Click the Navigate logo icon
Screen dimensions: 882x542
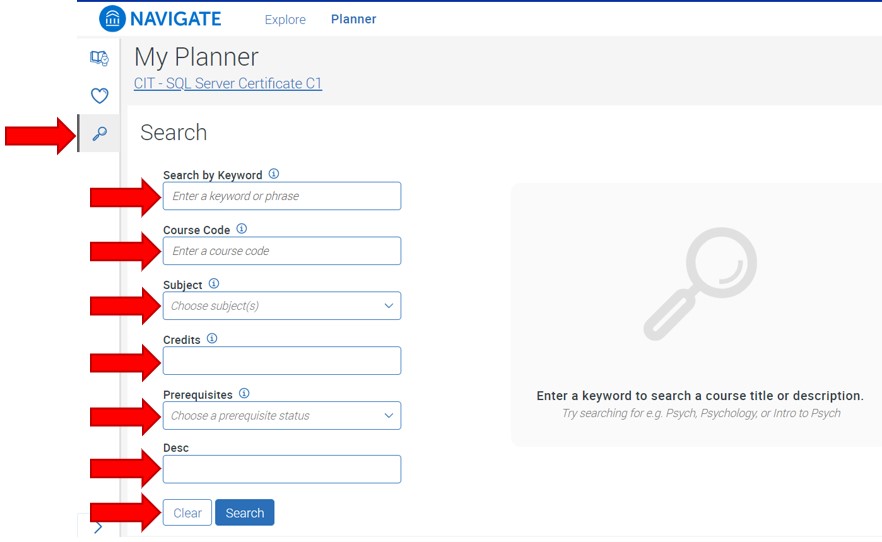click(113, 19)
